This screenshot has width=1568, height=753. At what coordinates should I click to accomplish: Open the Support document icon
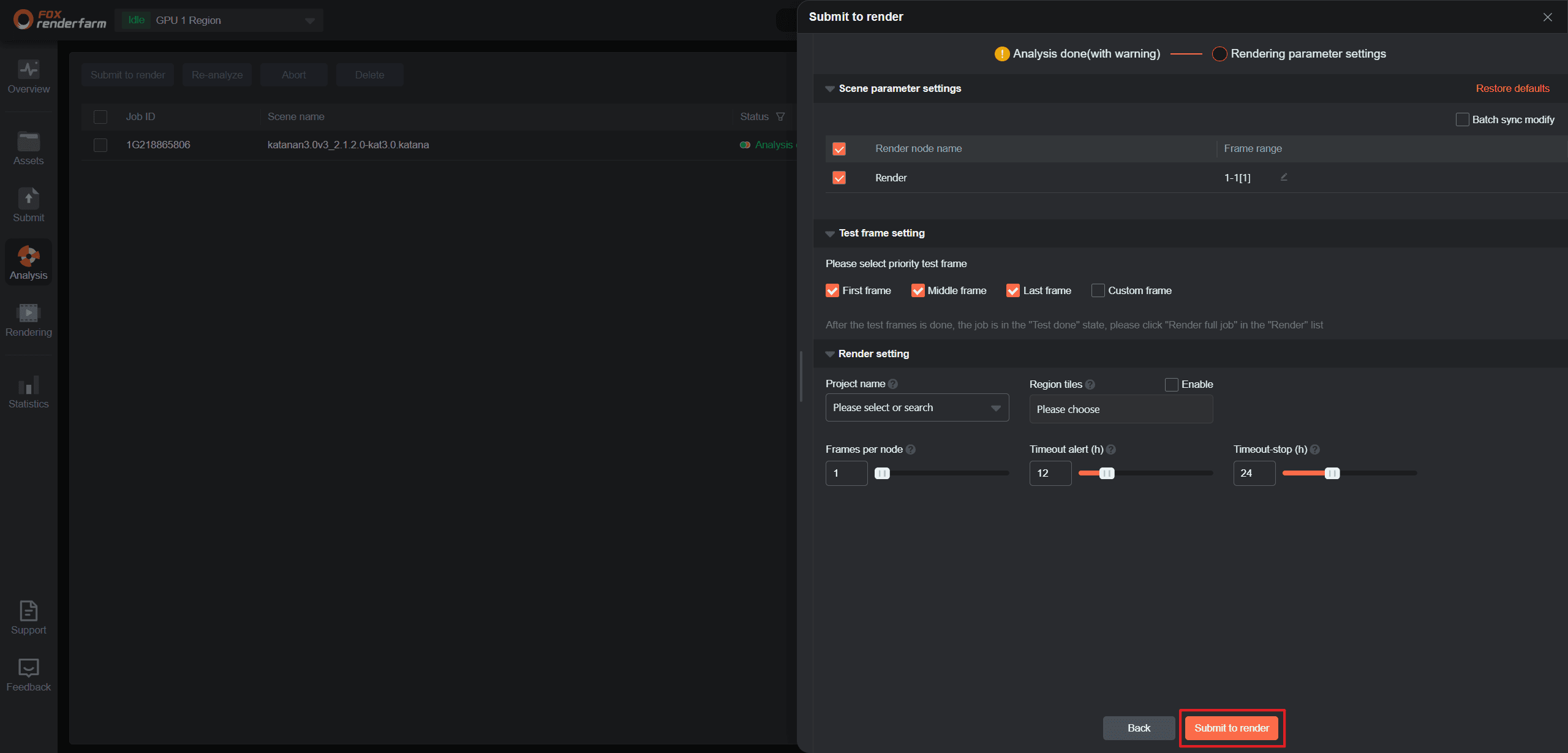tap(28, 611)
